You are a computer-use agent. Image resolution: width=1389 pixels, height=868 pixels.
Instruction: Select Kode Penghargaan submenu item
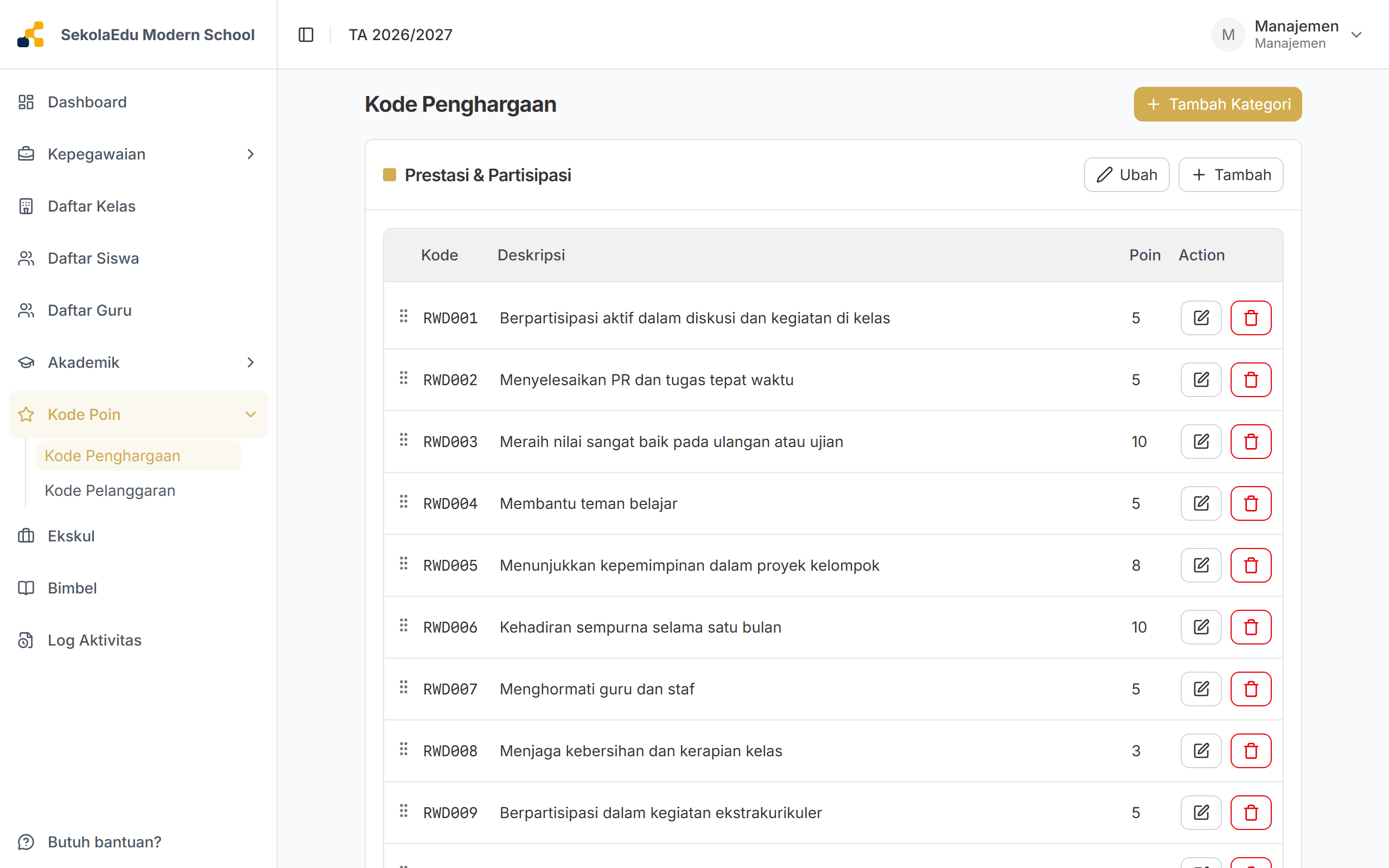(139, 456)
